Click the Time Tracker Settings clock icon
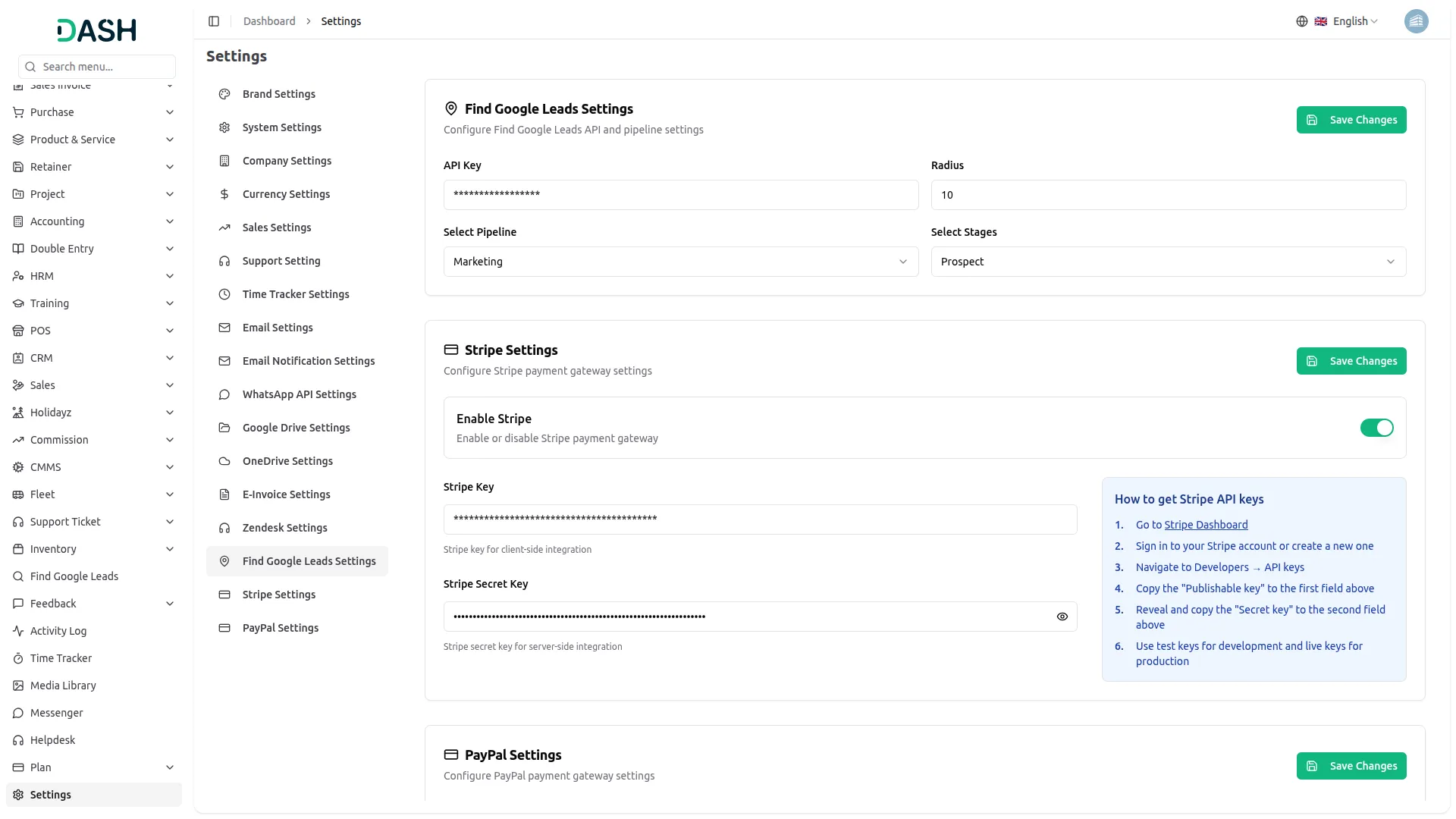Image resolution: width=1456 pixels, height=819 pixels. pyautogui.click(x=224, y=294)
